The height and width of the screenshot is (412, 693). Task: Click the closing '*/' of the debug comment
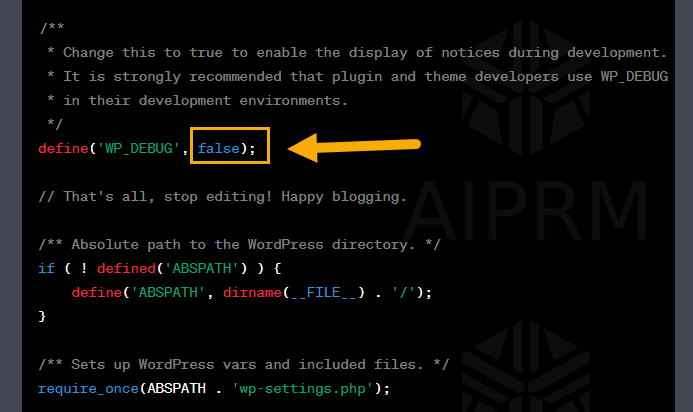[x=55, y=124]
